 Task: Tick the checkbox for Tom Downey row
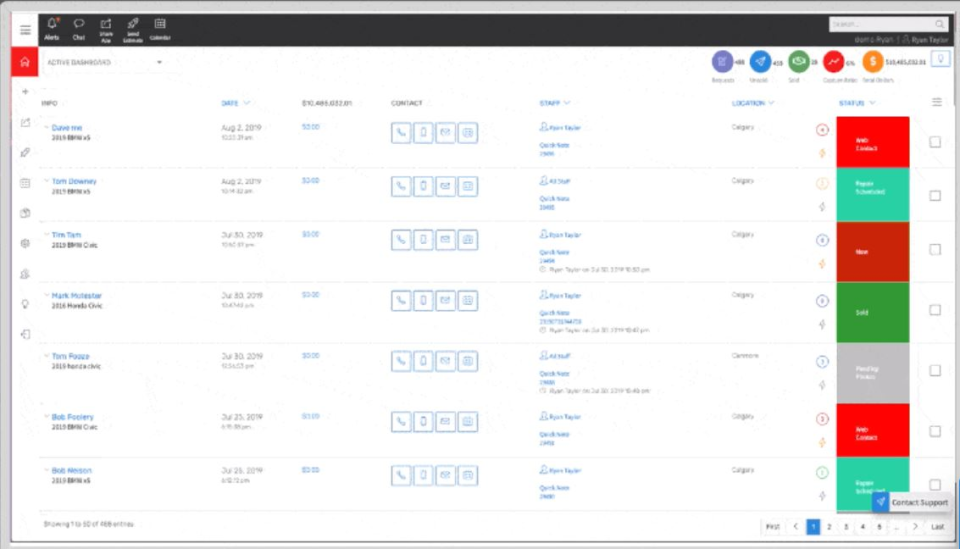(935, 196)
